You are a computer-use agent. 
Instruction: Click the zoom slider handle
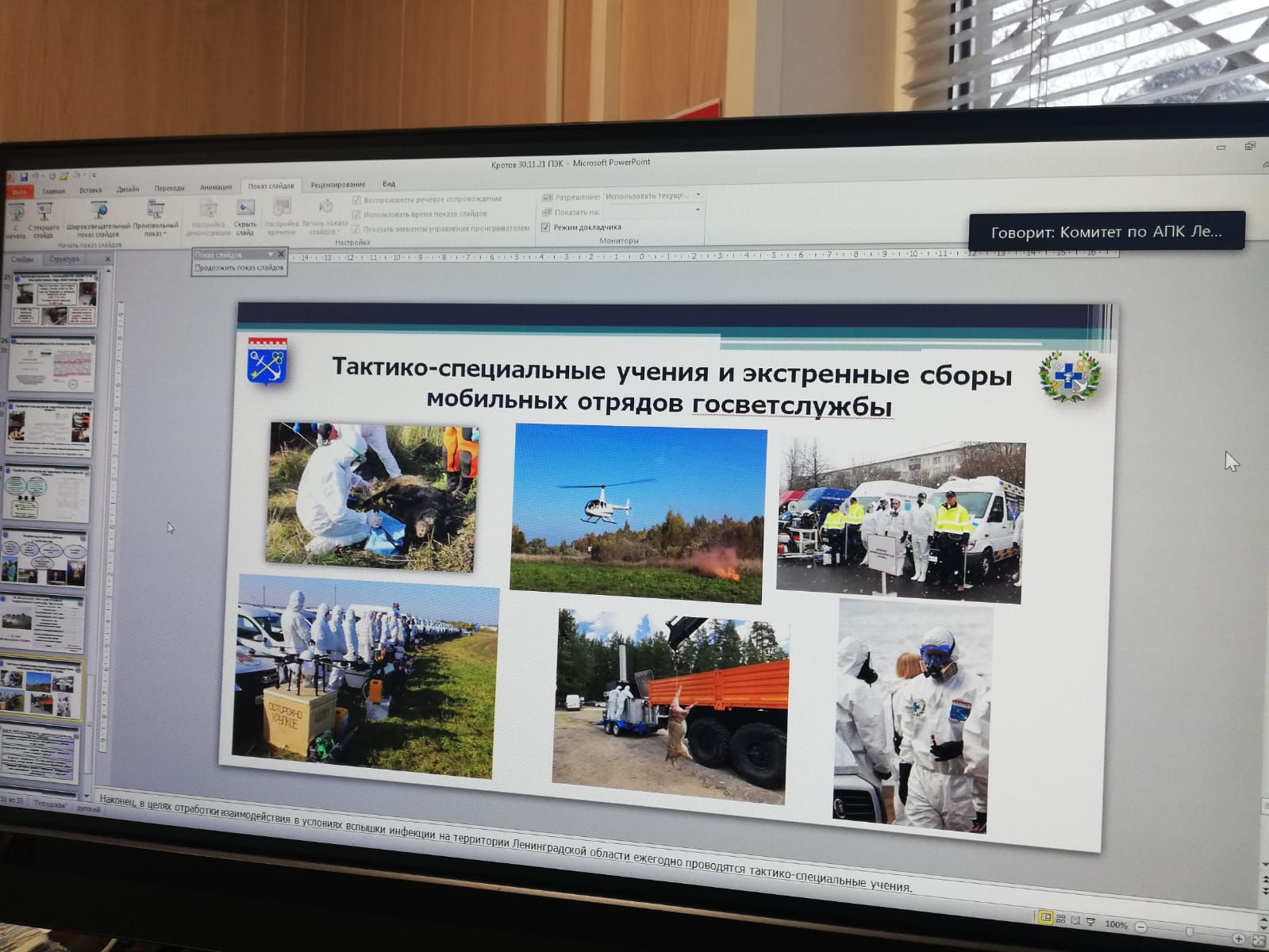click(x=1190, y=931)
